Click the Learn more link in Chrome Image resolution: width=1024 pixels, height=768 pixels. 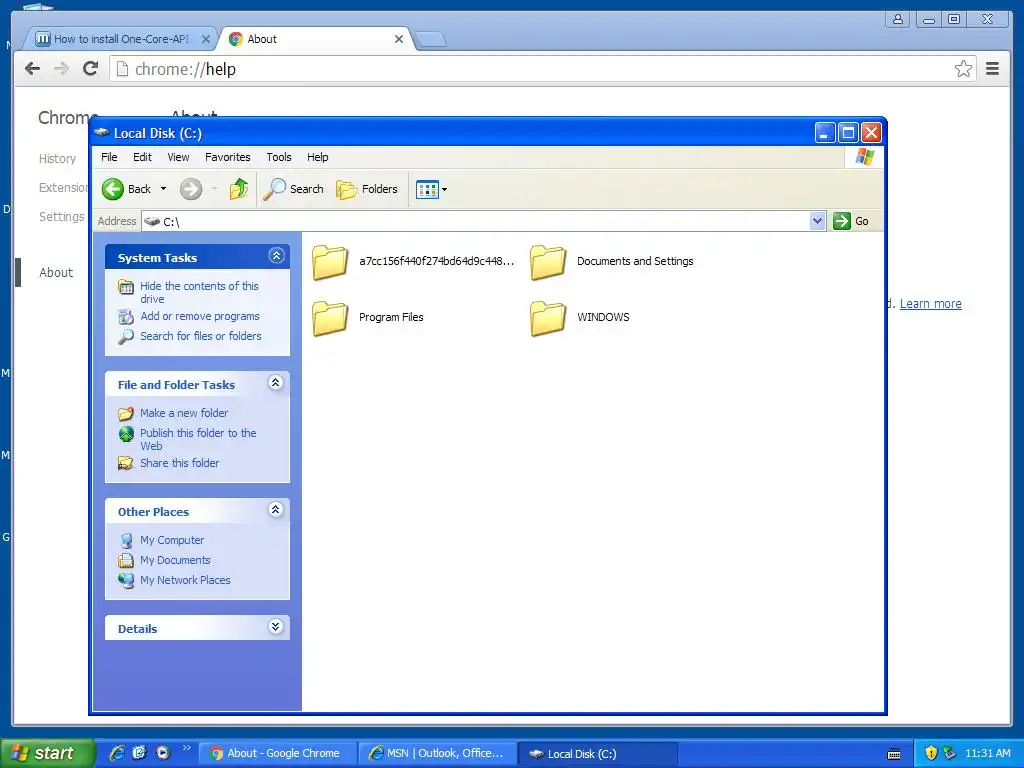(x=931, y=304)
